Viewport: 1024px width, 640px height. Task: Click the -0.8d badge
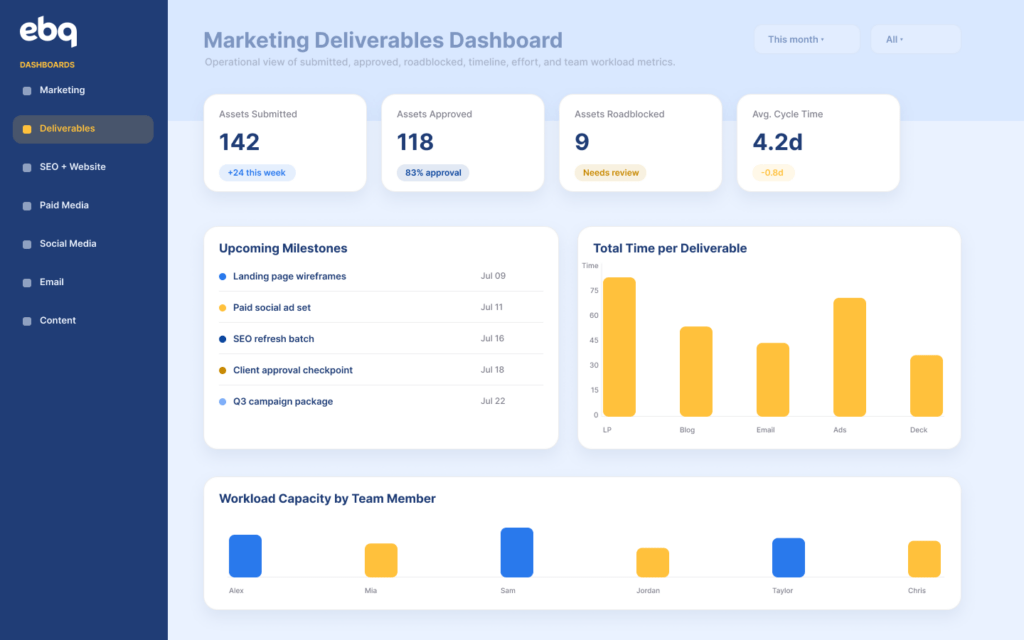(x=773, y=172)
